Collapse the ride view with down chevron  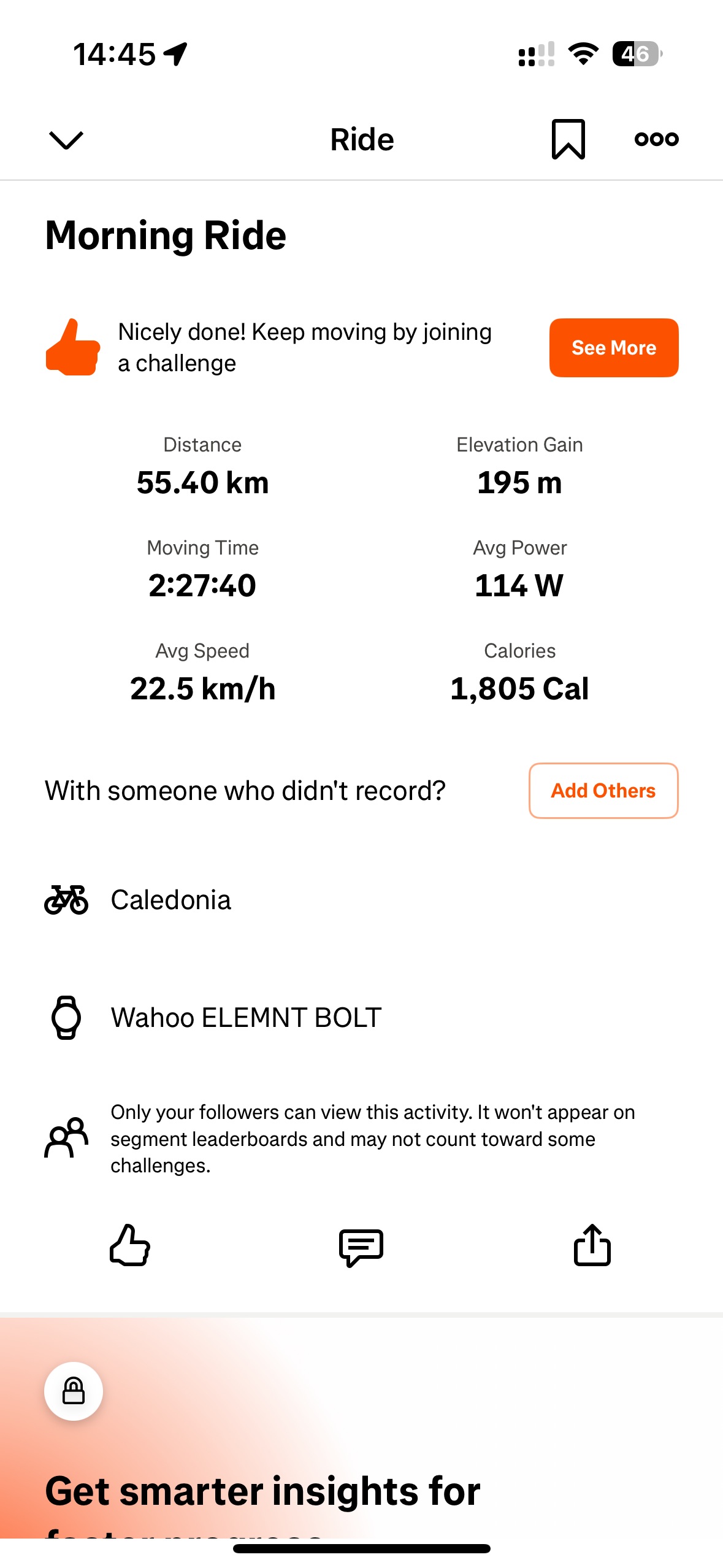66,140
